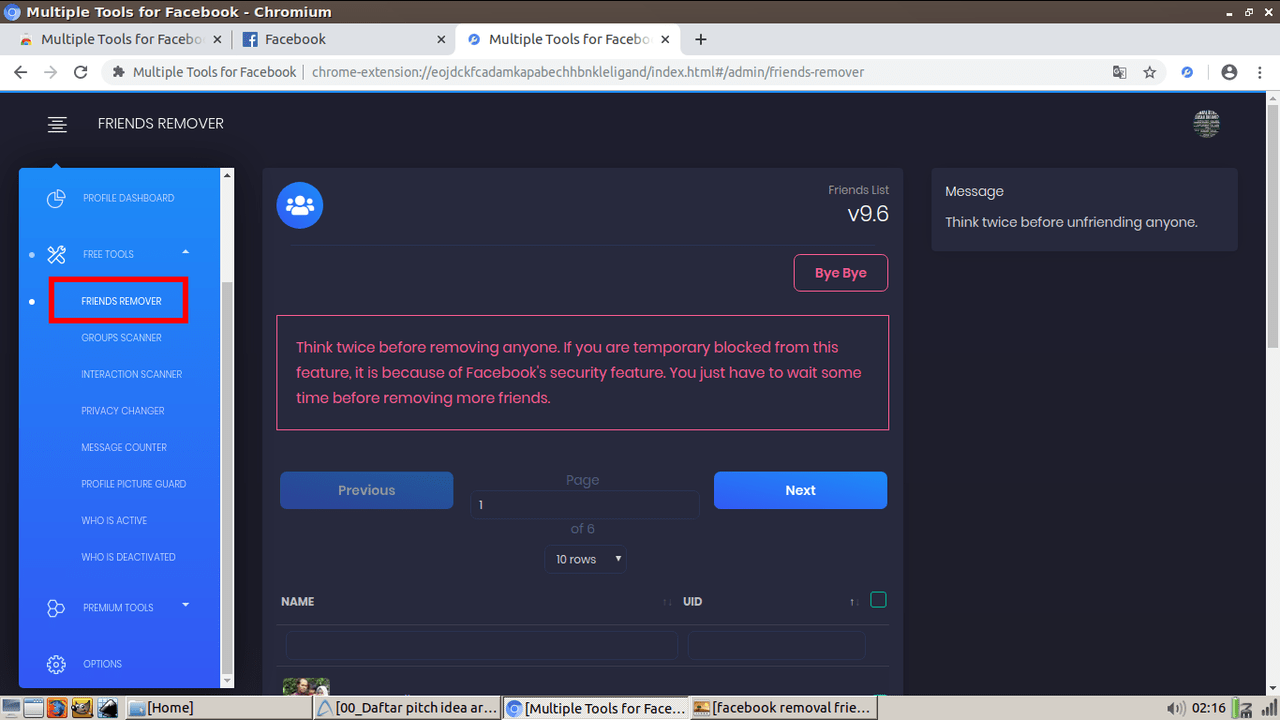Click the Options gear icon
1280x720 pixels.
tap(56, 664)
